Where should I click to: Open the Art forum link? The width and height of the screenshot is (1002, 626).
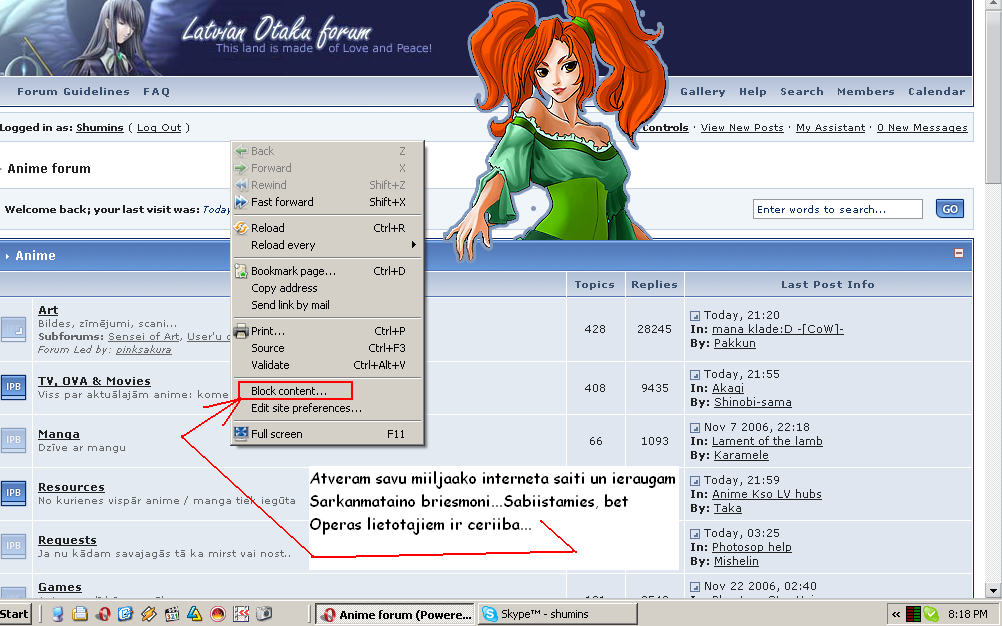(x=48, y=310)
